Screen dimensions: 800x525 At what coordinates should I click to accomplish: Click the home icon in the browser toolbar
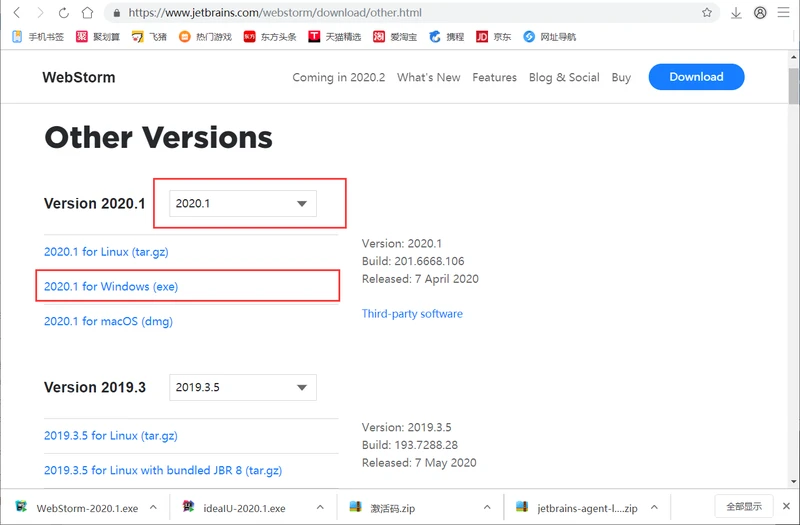pyautogui.click(x=88, y=13)
